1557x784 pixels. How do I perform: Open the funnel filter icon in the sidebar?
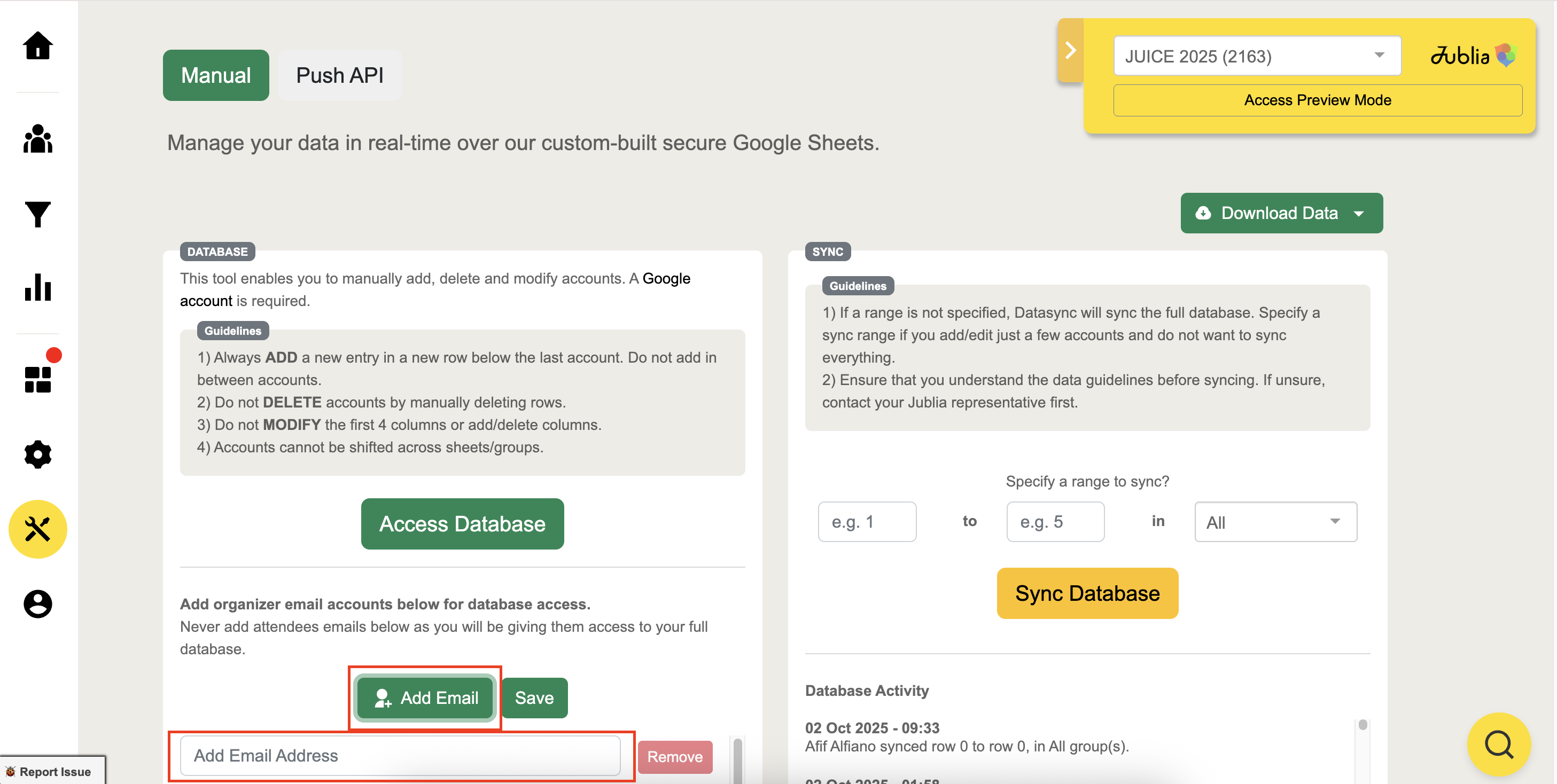[x=37, y=214]
